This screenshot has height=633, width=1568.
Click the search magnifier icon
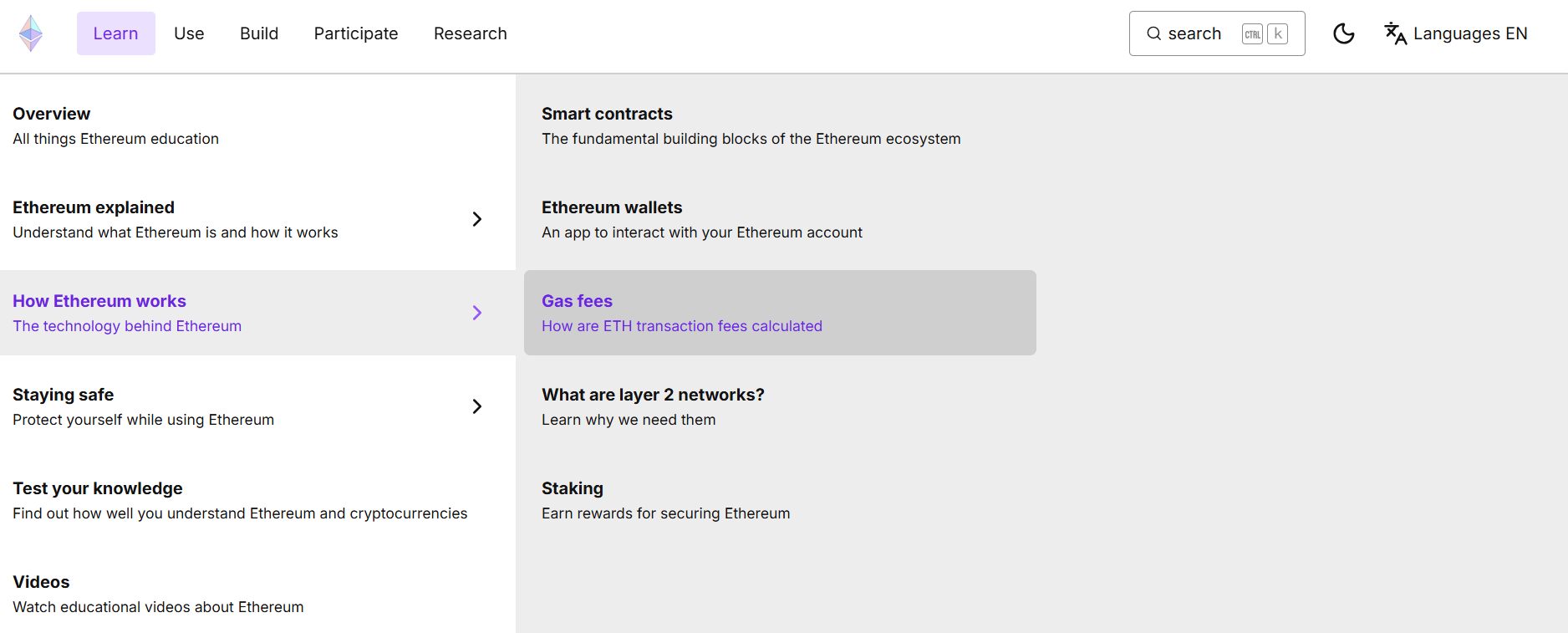[x=1153, y=33]
